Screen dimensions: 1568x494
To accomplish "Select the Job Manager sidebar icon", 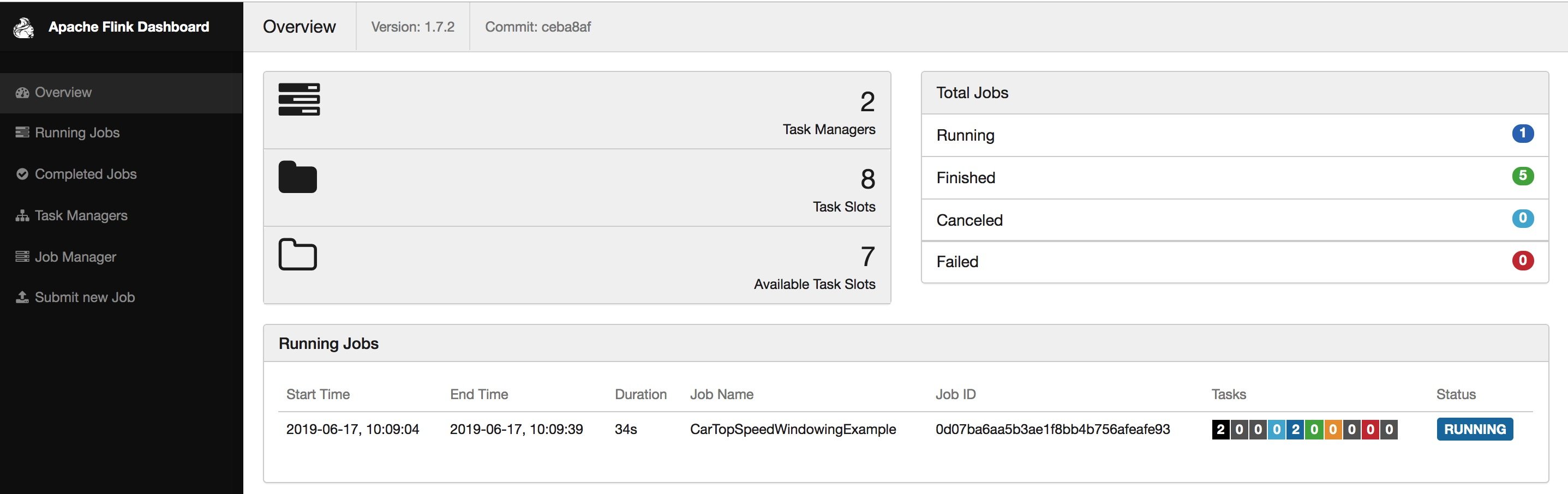I will coord(21,256).
